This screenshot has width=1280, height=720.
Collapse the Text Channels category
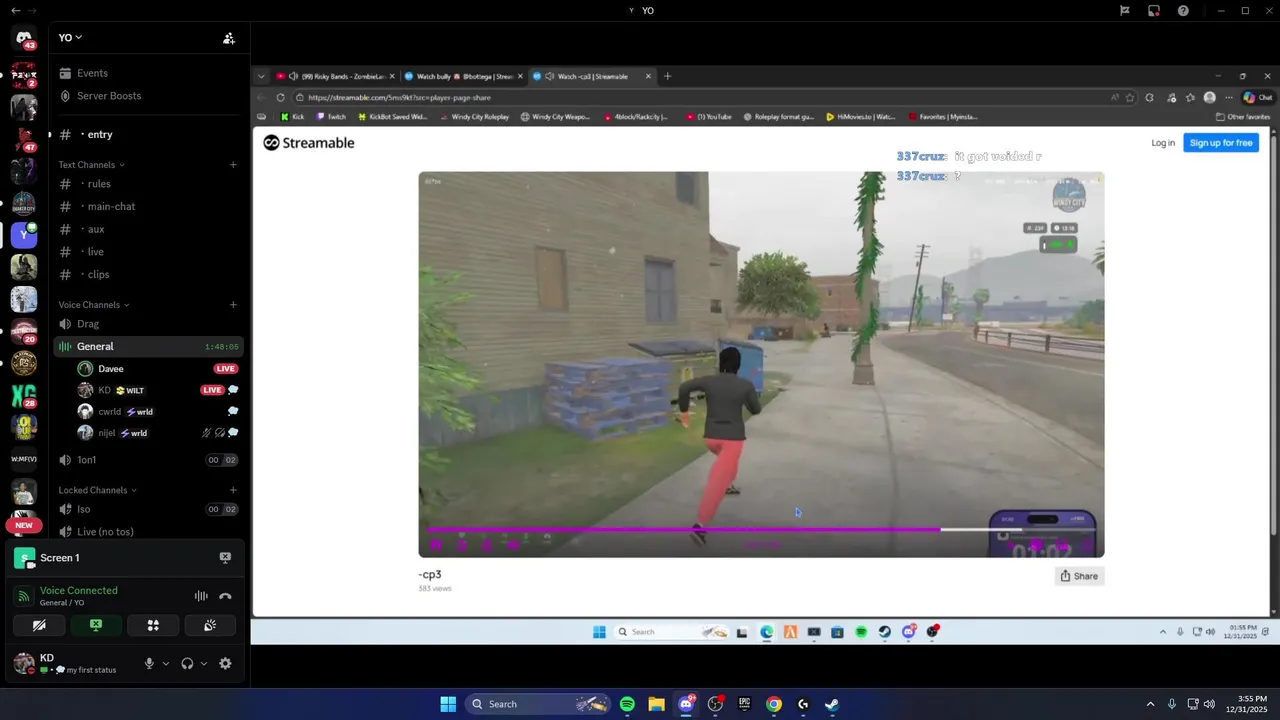[x=91, y=165]
